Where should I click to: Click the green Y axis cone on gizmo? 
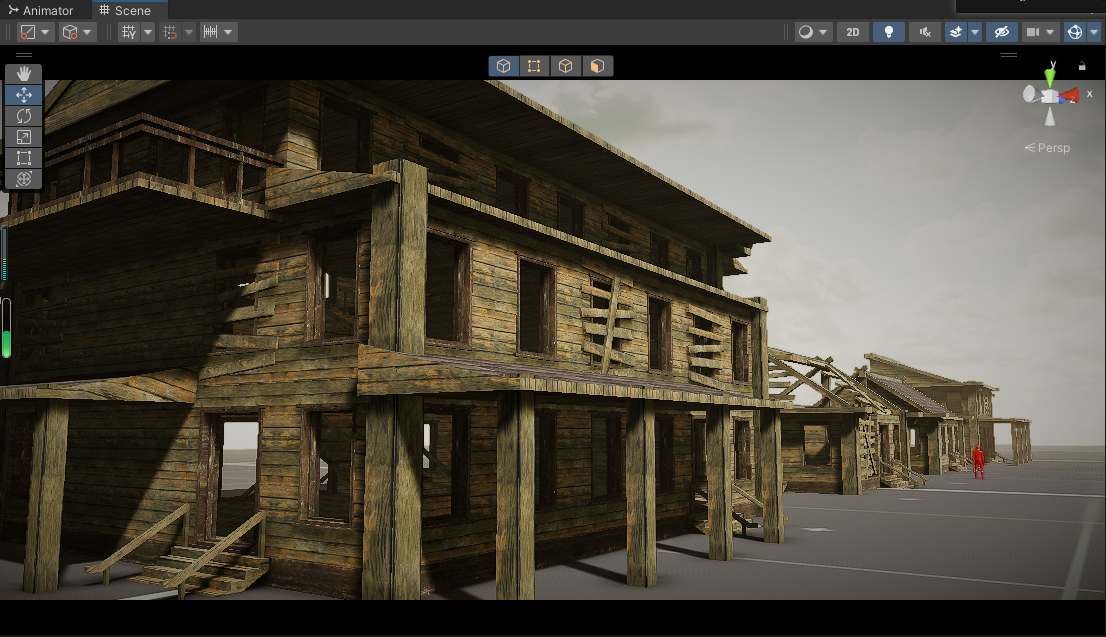(x=1050, y=77)
